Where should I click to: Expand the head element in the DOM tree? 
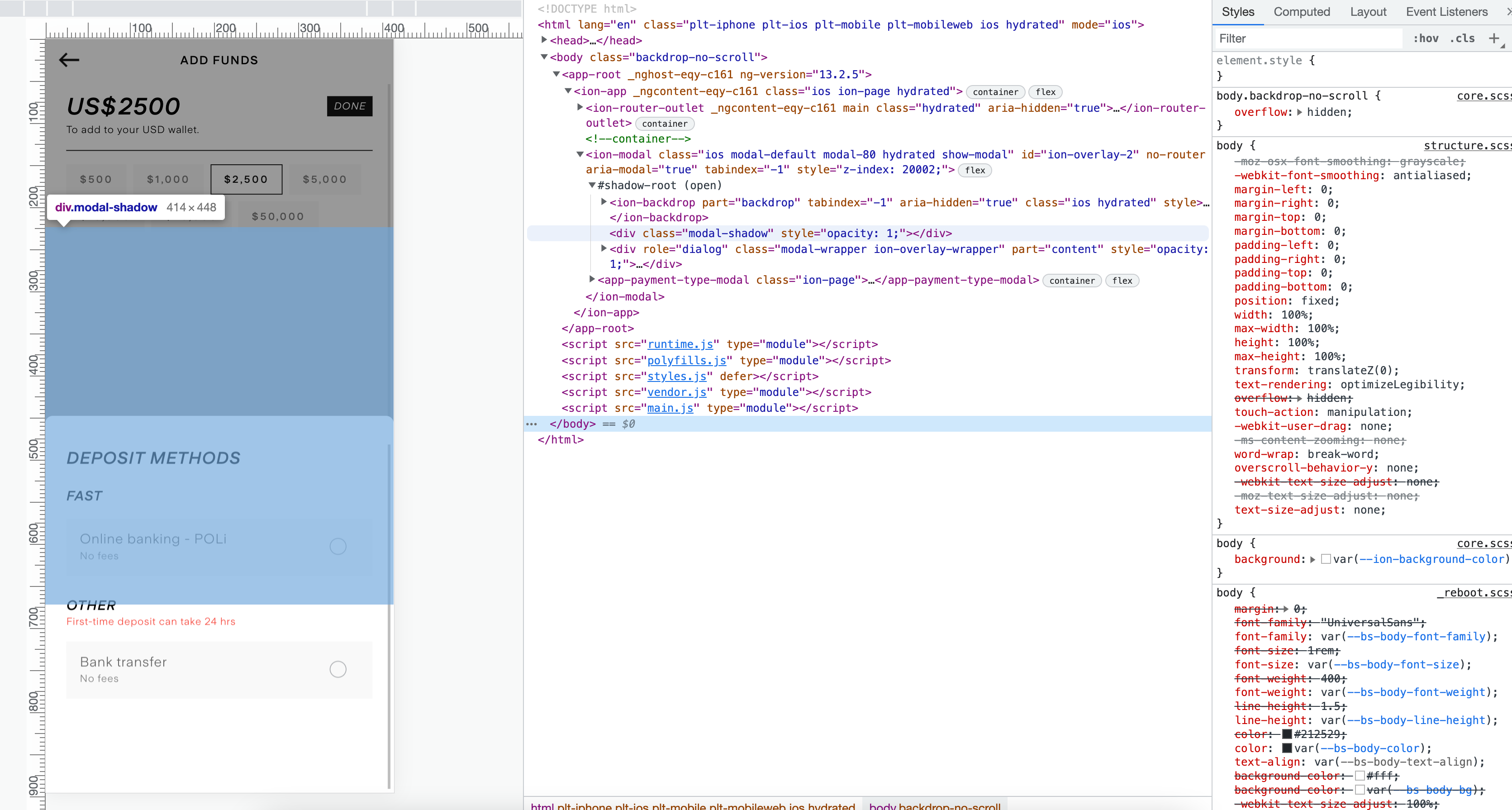coord(543,41)
